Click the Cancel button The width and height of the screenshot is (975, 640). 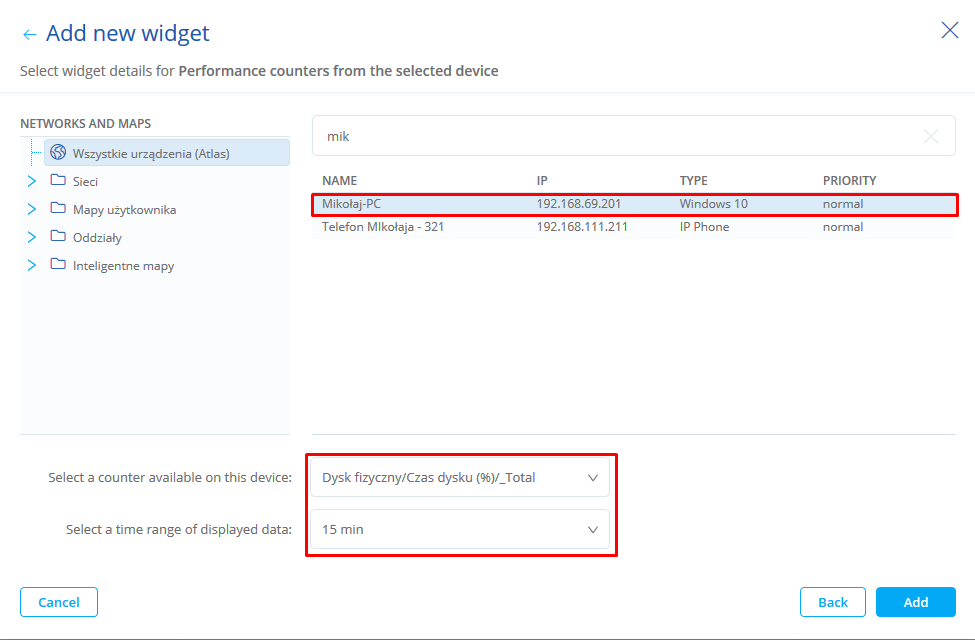coord(59,602)
